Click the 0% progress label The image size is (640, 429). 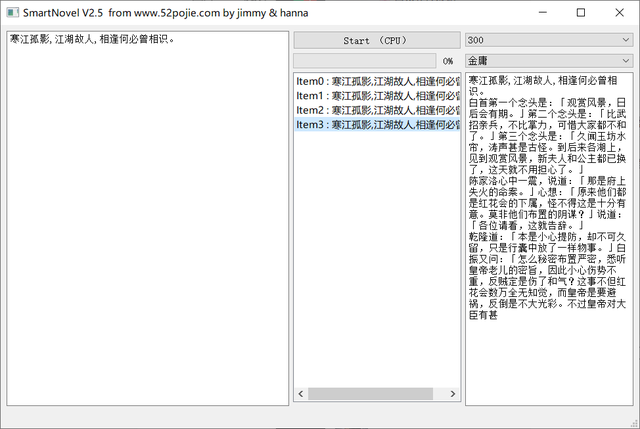coord(448,61)
